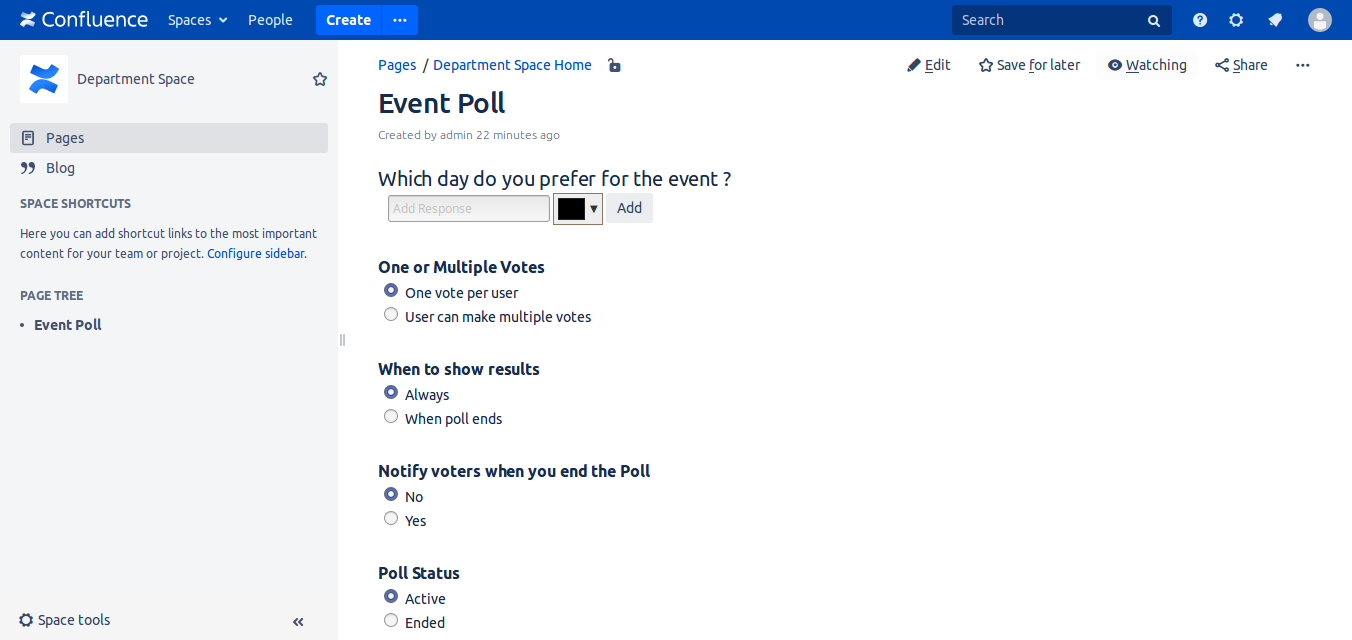This screenshot has height=640, width=1352.
Task: Click the help question mark icon
Action: (x=1200, y=20)
